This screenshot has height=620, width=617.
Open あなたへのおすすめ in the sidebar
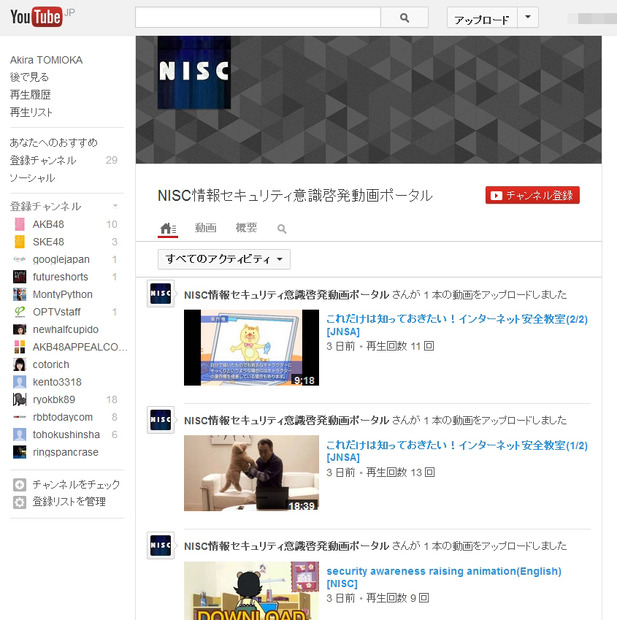[x=54, y=142]
